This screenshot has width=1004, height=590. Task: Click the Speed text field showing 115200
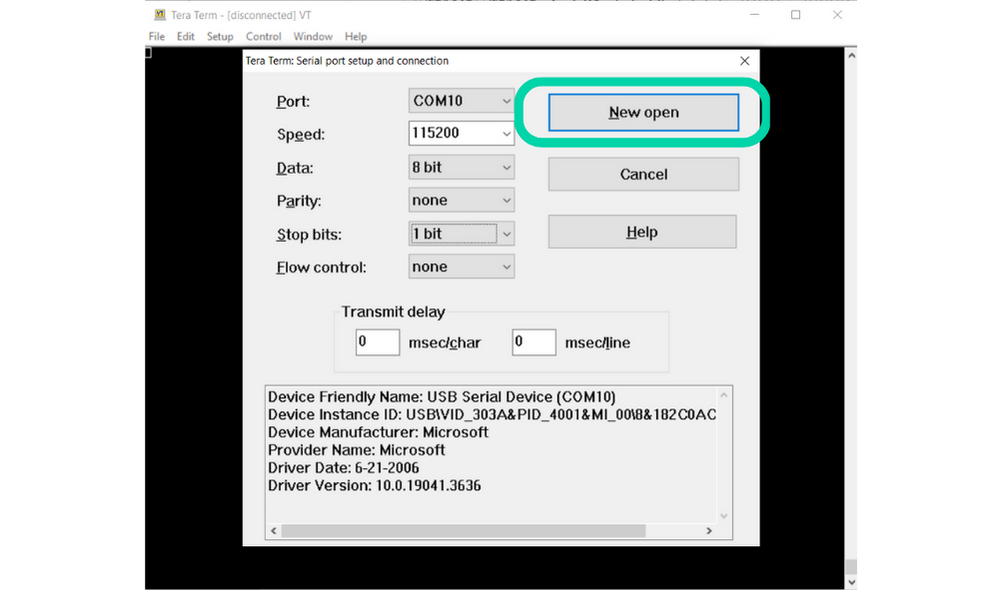click(453, 134)
